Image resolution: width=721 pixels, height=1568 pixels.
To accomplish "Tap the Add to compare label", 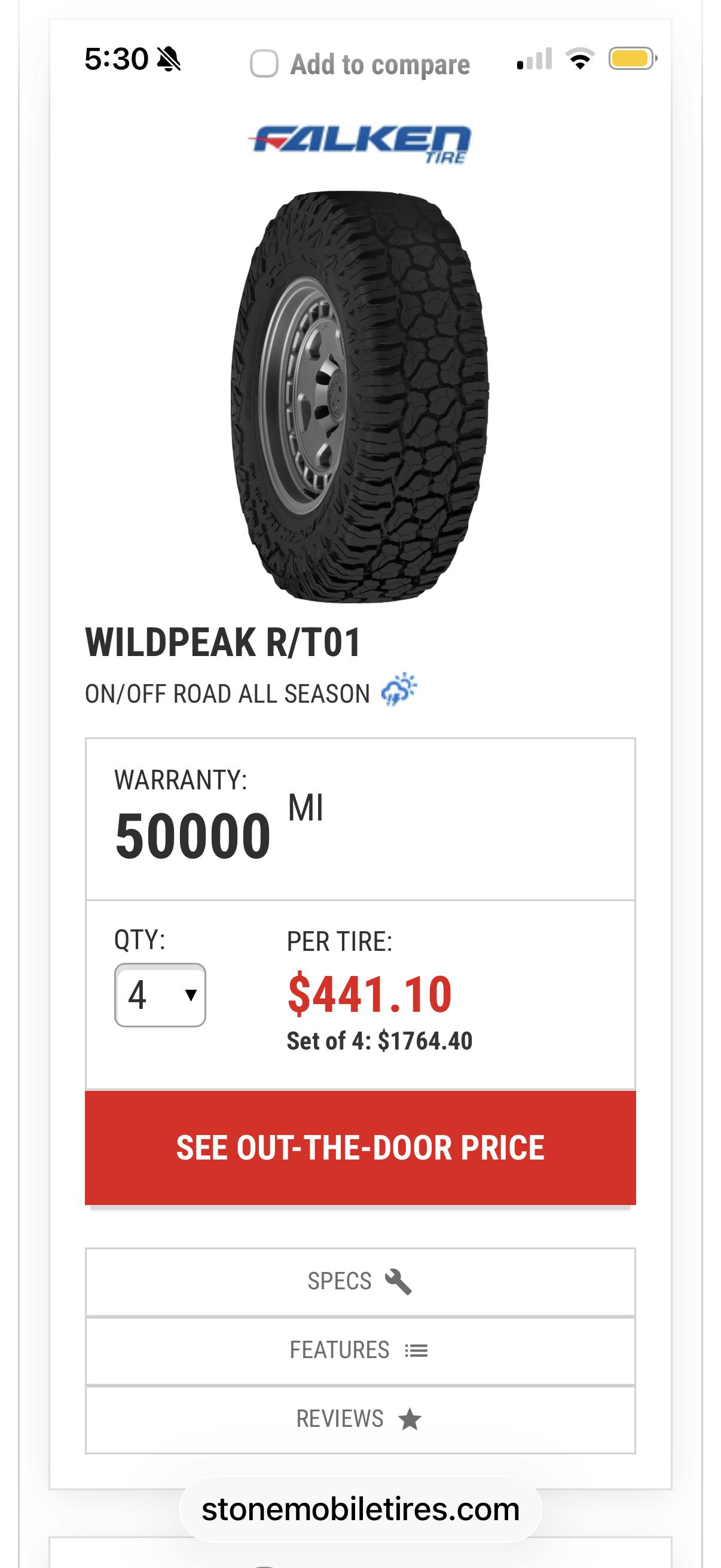I will click(x=380, y=65).
